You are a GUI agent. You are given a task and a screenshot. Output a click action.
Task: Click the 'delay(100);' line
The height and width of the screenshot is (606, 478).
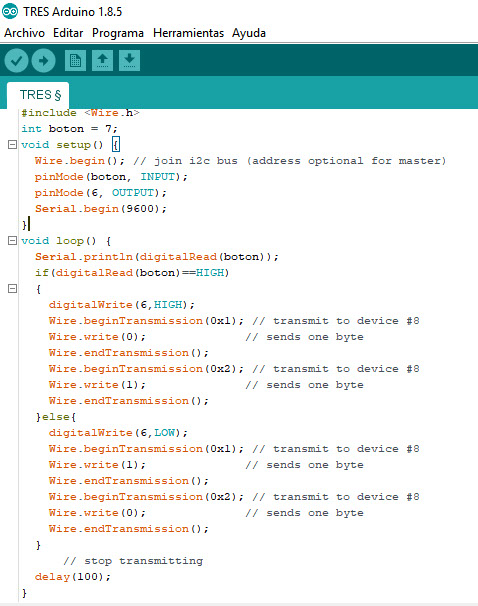tap(73, 577)
